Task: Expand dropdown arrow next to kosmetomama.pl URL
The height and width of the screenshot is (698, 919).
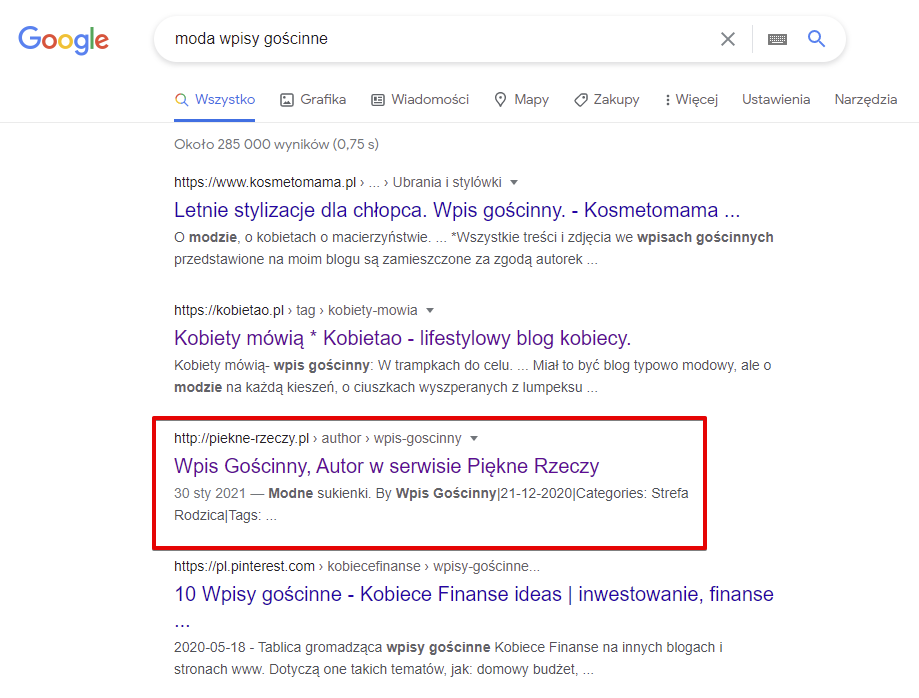Action: (x=514, y=182)
